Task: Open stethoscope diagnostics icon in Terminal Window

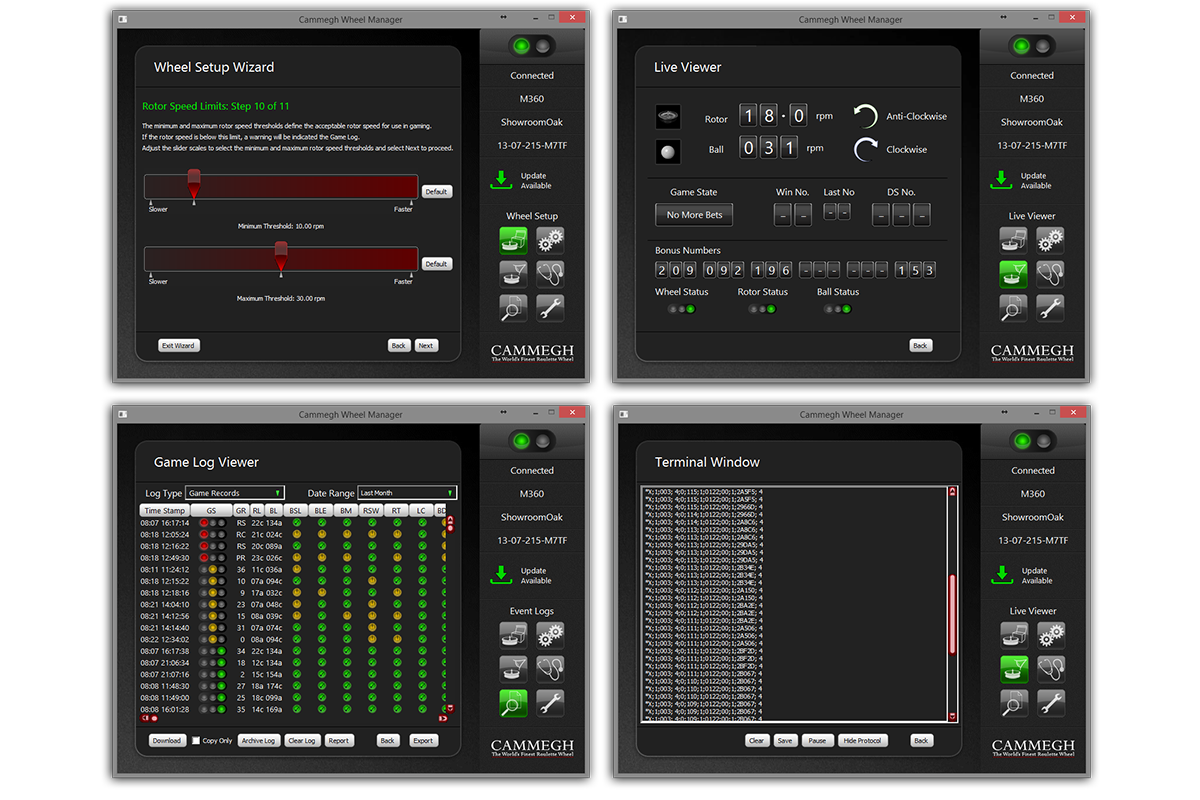Action: click(x=1051, y=669)
